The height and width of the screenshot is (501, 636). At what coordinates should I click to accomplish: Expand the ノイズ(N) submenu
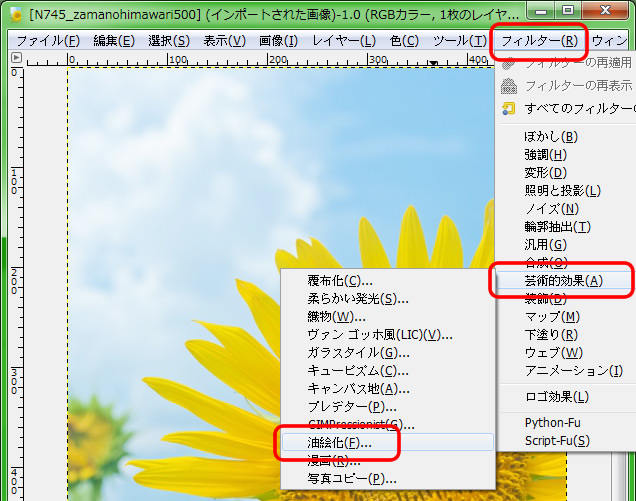567,209
